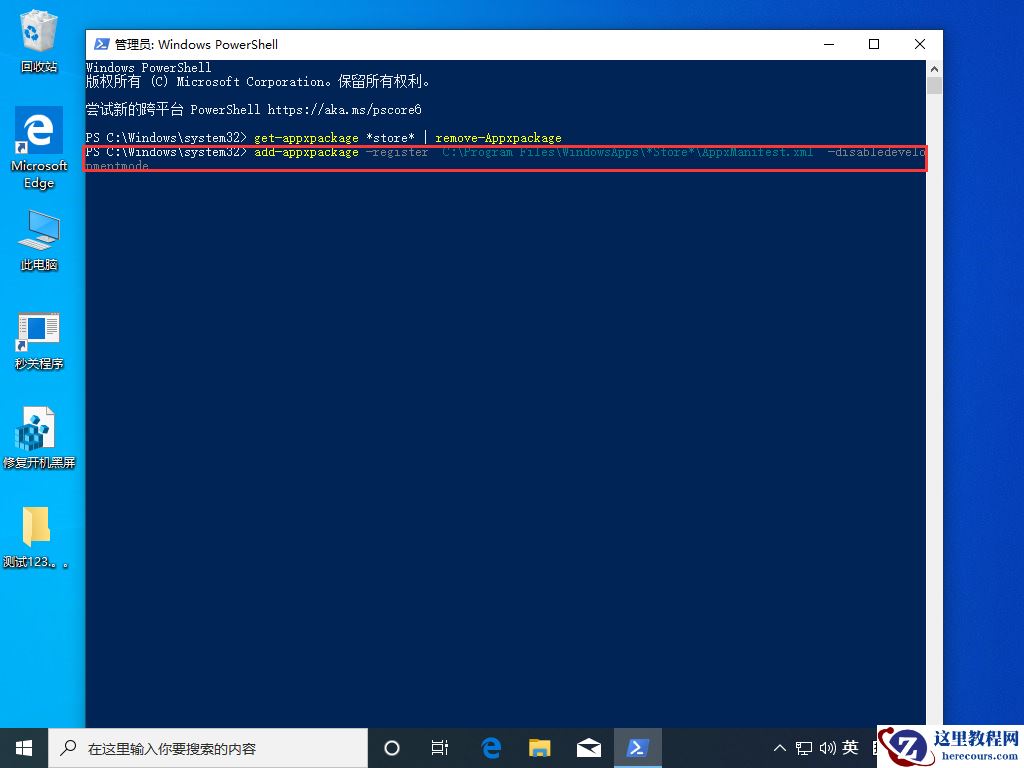Select the 秒关程序 desktop shortcut
This screenshot has height=768, width=1024.
[39, 340]
